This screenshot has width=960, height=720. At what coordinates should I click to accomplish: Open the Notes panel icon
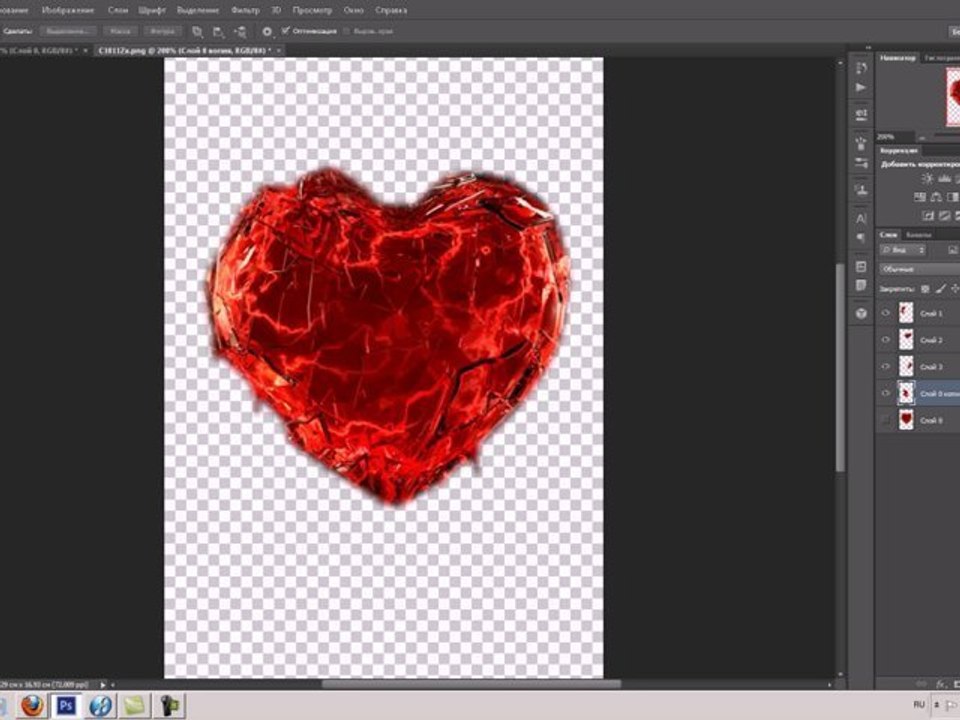coord(861,285)
